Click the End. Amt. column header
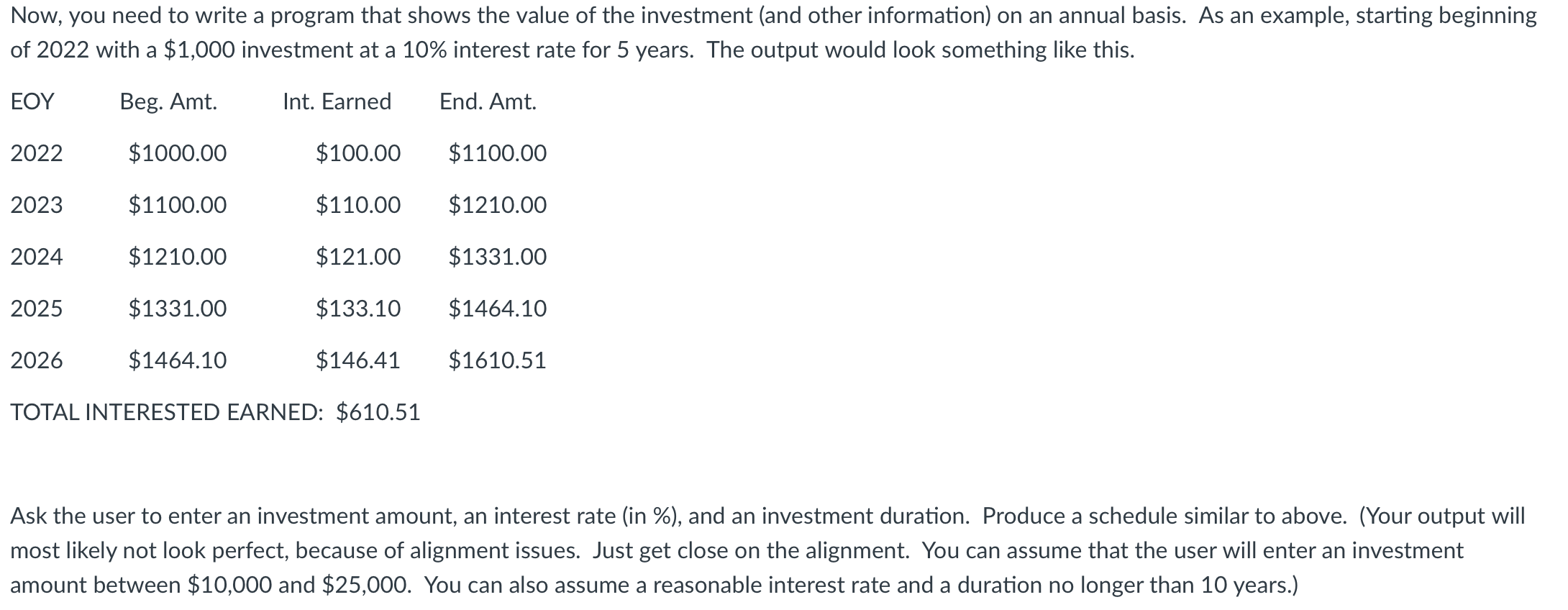 point(488,101)
